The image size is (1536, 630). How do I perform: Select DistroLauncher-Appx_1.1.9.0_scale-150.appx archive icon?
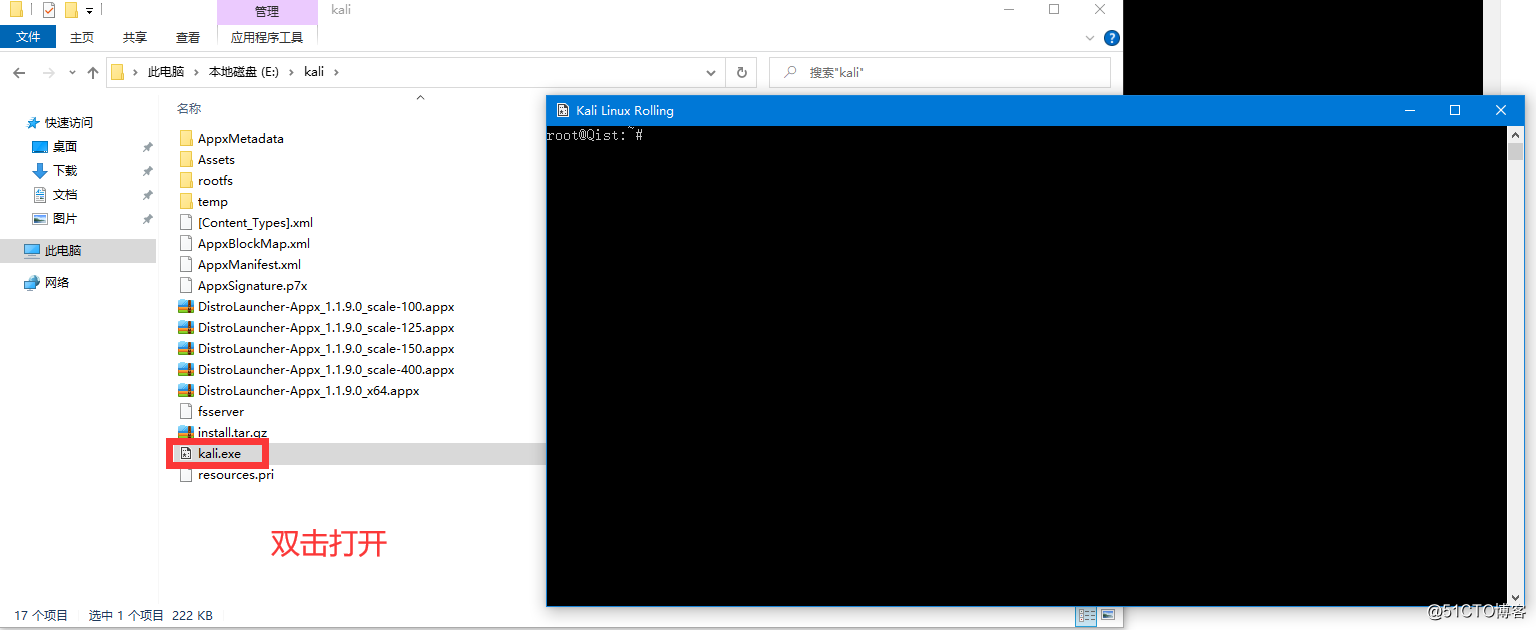pyautogui.click(x=185, y=348)
